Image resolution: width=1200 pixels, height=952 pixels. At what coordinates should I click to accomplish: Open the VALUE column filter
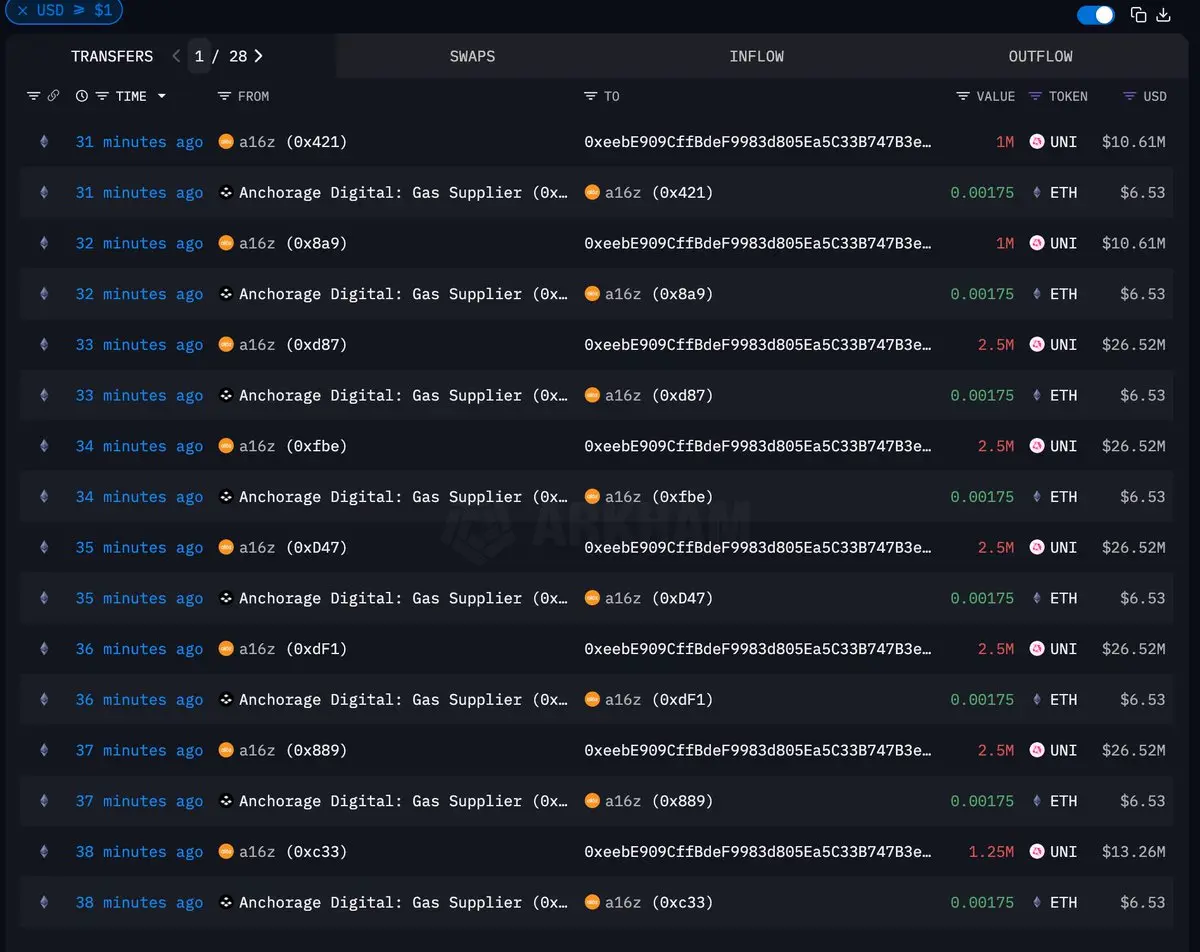[x=963, y=96]
